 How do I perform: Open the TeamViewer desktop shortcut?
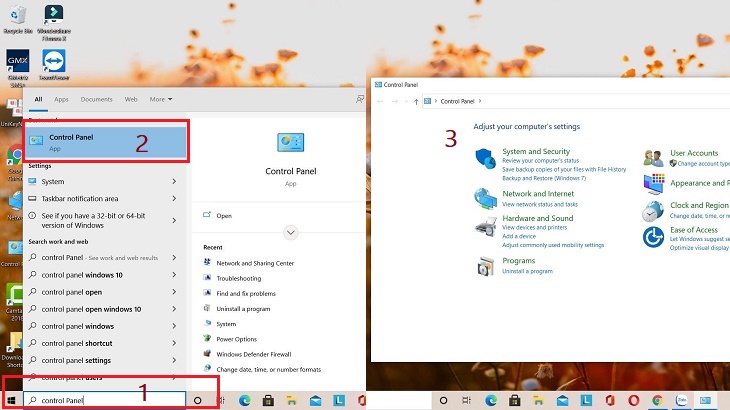point(54,65)
